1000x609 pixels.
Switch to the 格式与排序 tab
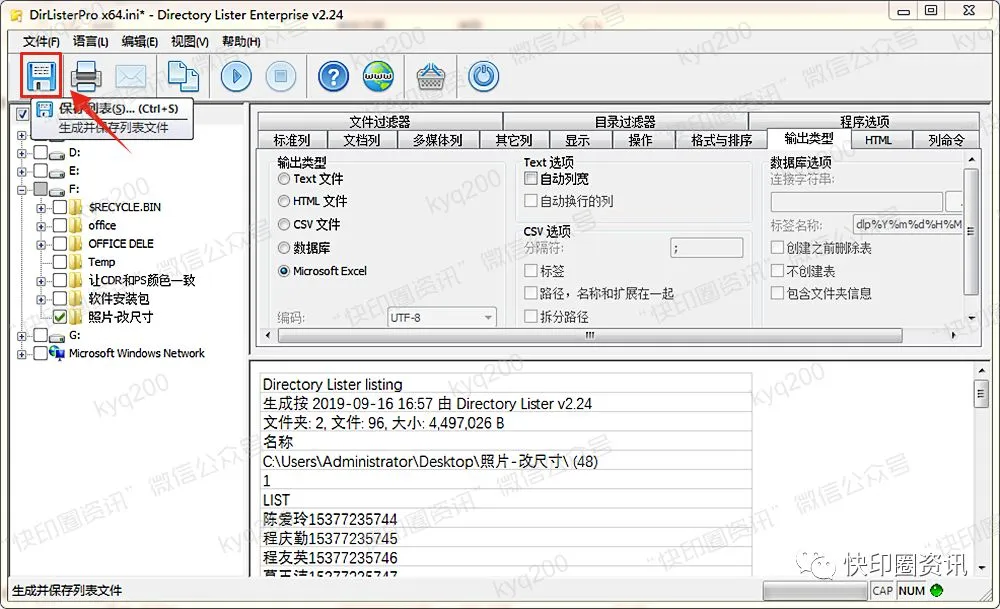click(721, 140)
